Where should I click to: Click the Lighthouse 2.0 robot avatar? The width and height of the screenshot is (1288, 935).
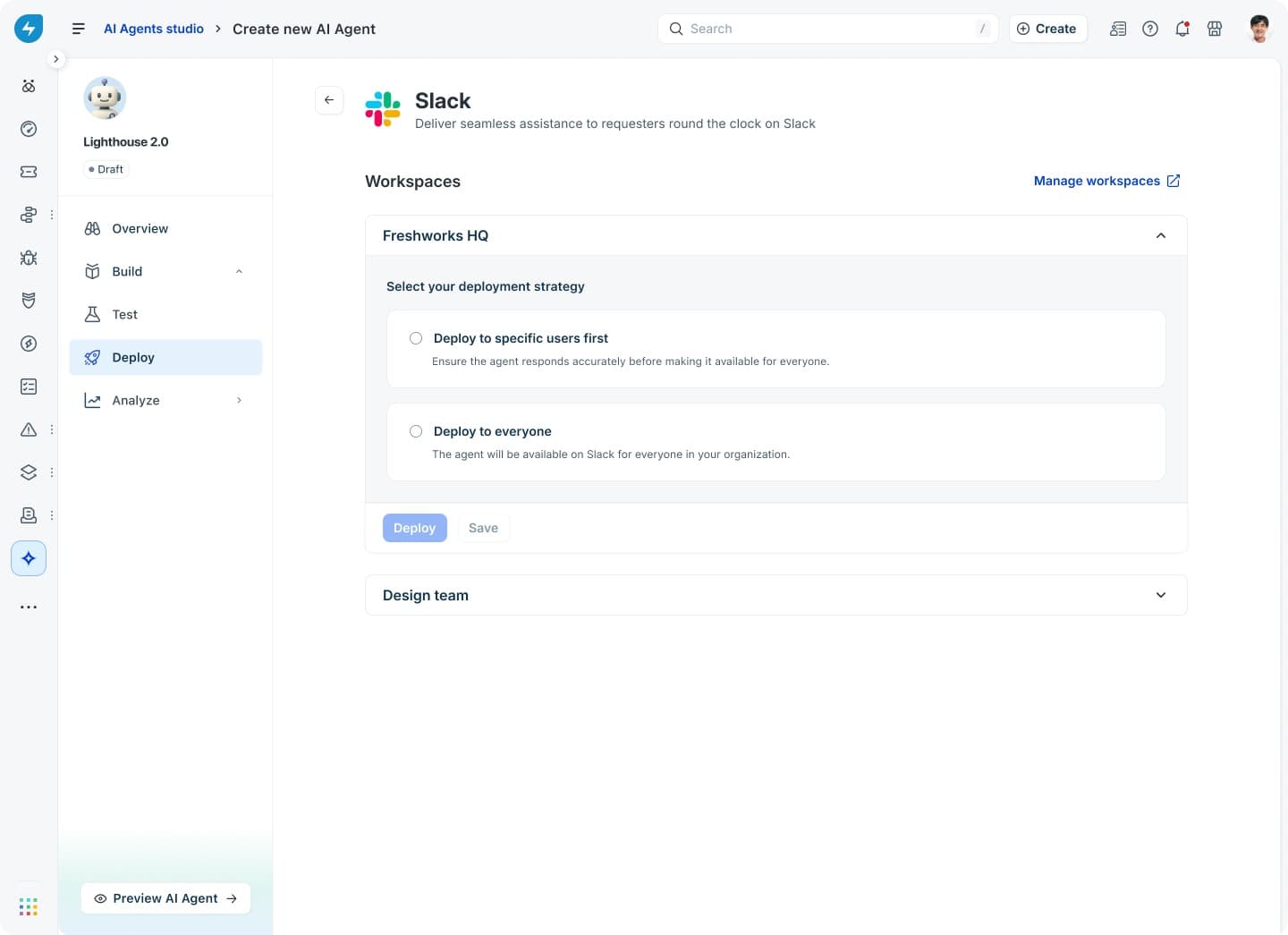(x=105, y=98)
